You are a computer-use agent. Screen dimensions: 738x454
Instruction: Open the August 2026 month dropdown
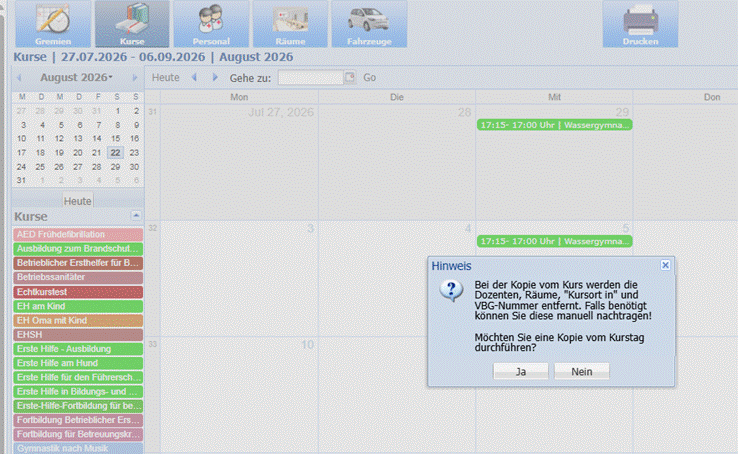tap(76, 77)
